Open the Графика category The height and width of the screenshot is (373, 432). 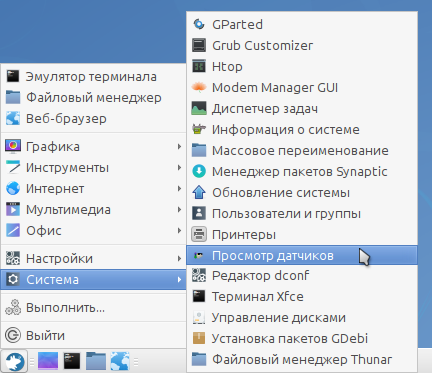tap(93, 147)
